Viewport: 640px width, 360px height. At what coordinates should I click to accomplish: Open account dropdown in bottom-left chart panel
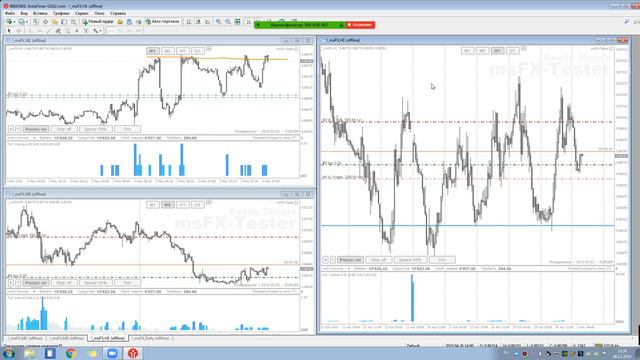point(34,291)
